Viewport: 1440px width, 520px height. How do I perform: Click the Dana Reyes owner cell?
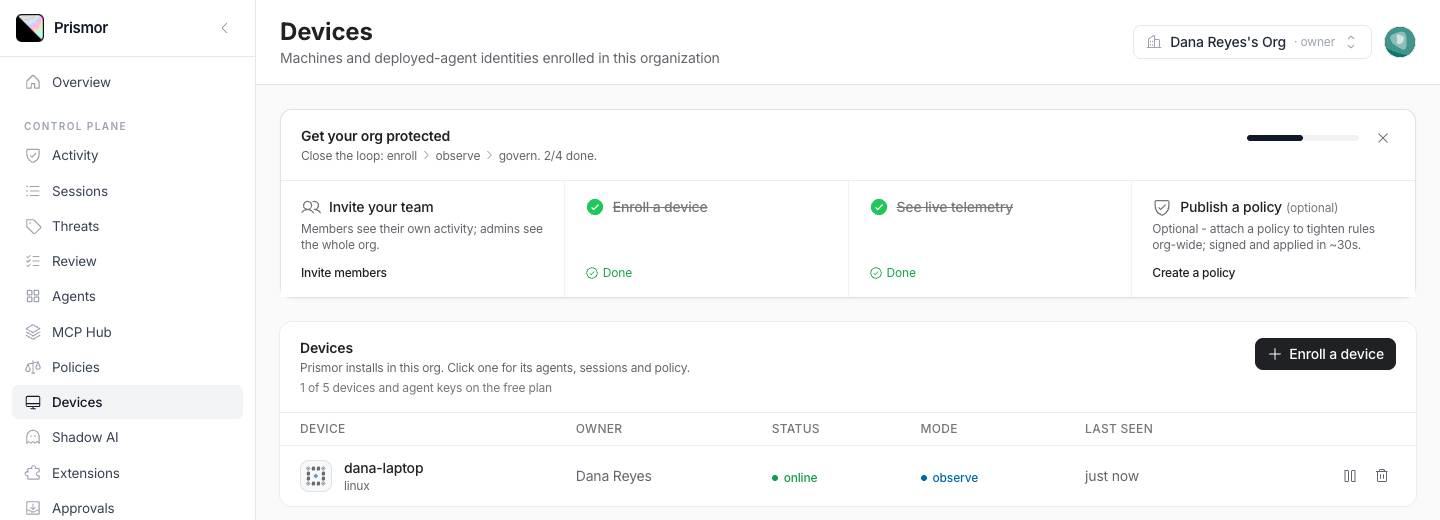point(614,476)
